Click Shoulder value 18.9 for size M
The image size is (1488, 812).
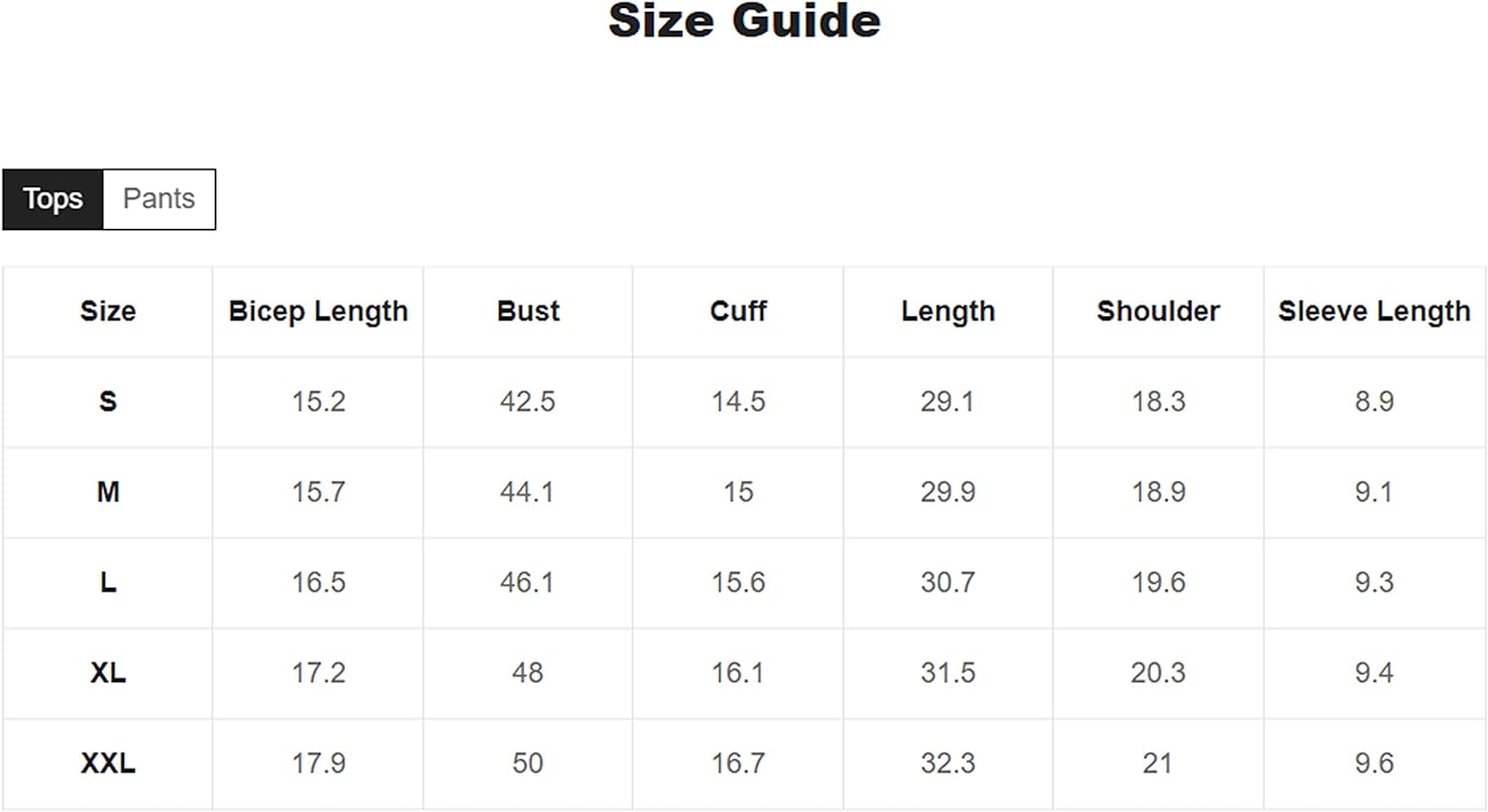point(1158,492)
